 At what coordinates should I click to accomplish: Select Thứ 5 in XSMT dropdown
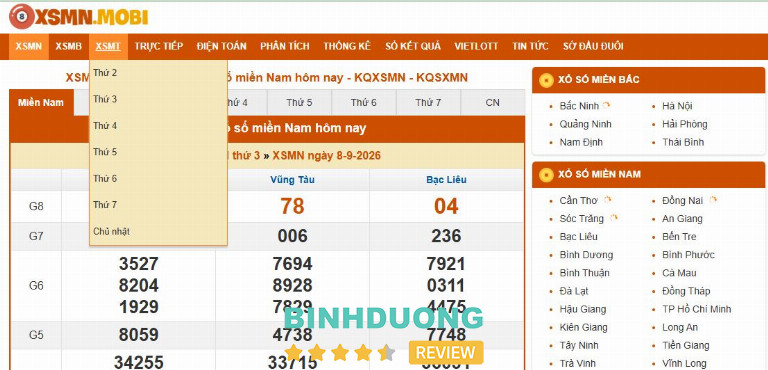(158, 152)
